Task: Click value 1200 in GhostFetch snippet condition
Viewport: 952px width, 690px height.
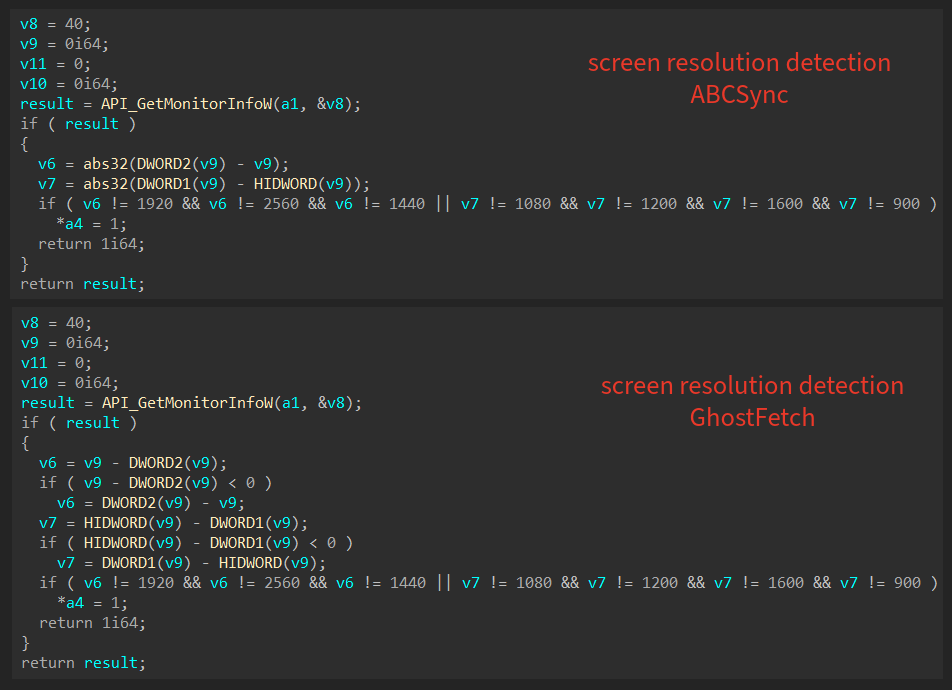Action: [x=660, y=583]
